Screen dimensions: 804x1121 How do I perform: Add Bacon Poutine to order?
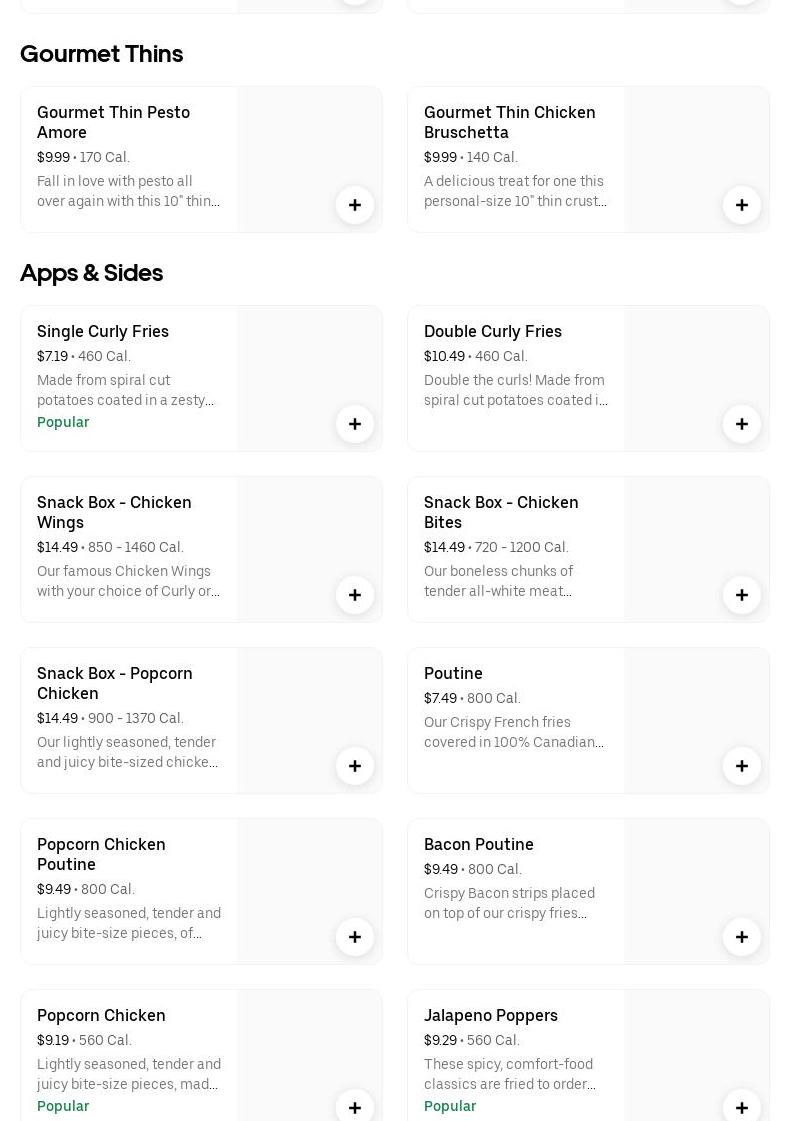point(742,937)
